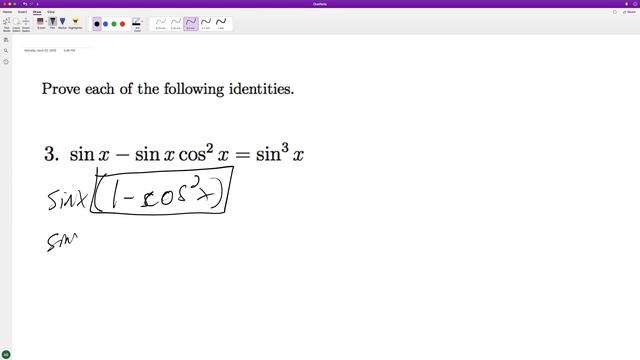This screenshot has width=640, height=360.
Task: Select the Highlighter tool
Action: (x=76, y=23)
